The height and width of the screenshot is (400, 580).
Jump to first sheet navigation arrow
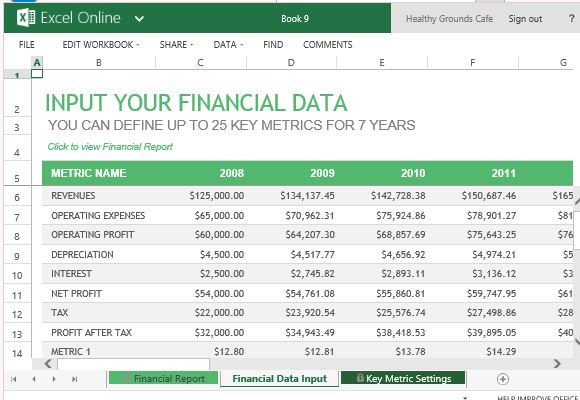pyautogui.click(x=14, y=379)
